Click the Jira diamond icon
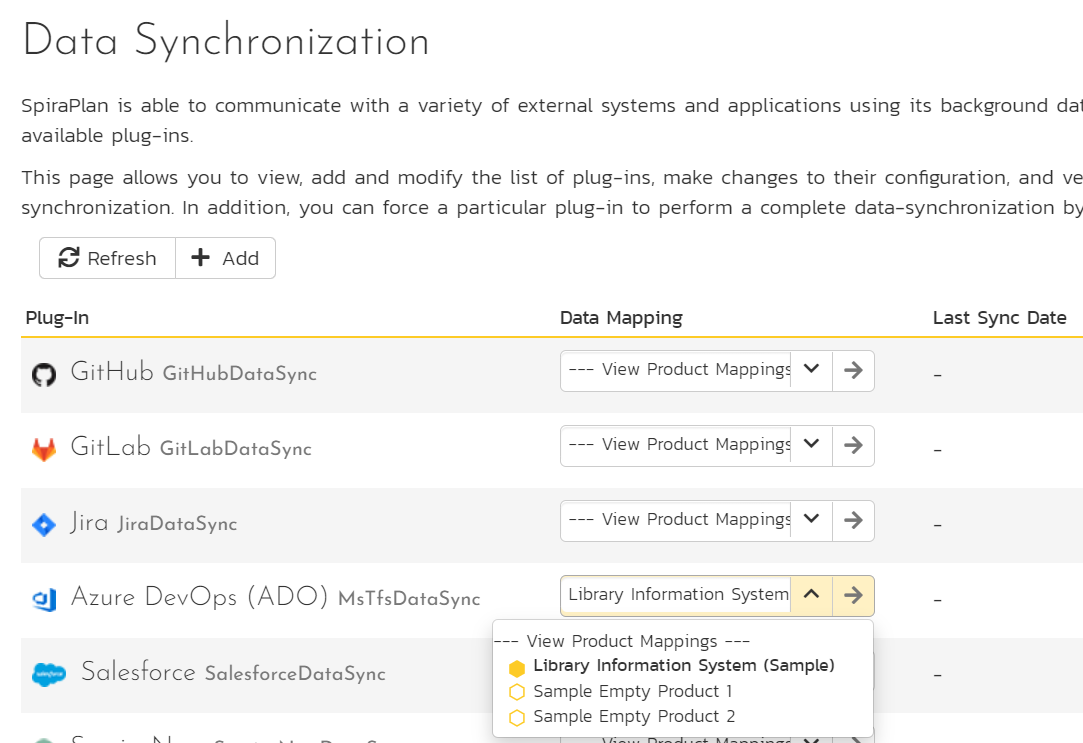 click(x=44, y=524)
